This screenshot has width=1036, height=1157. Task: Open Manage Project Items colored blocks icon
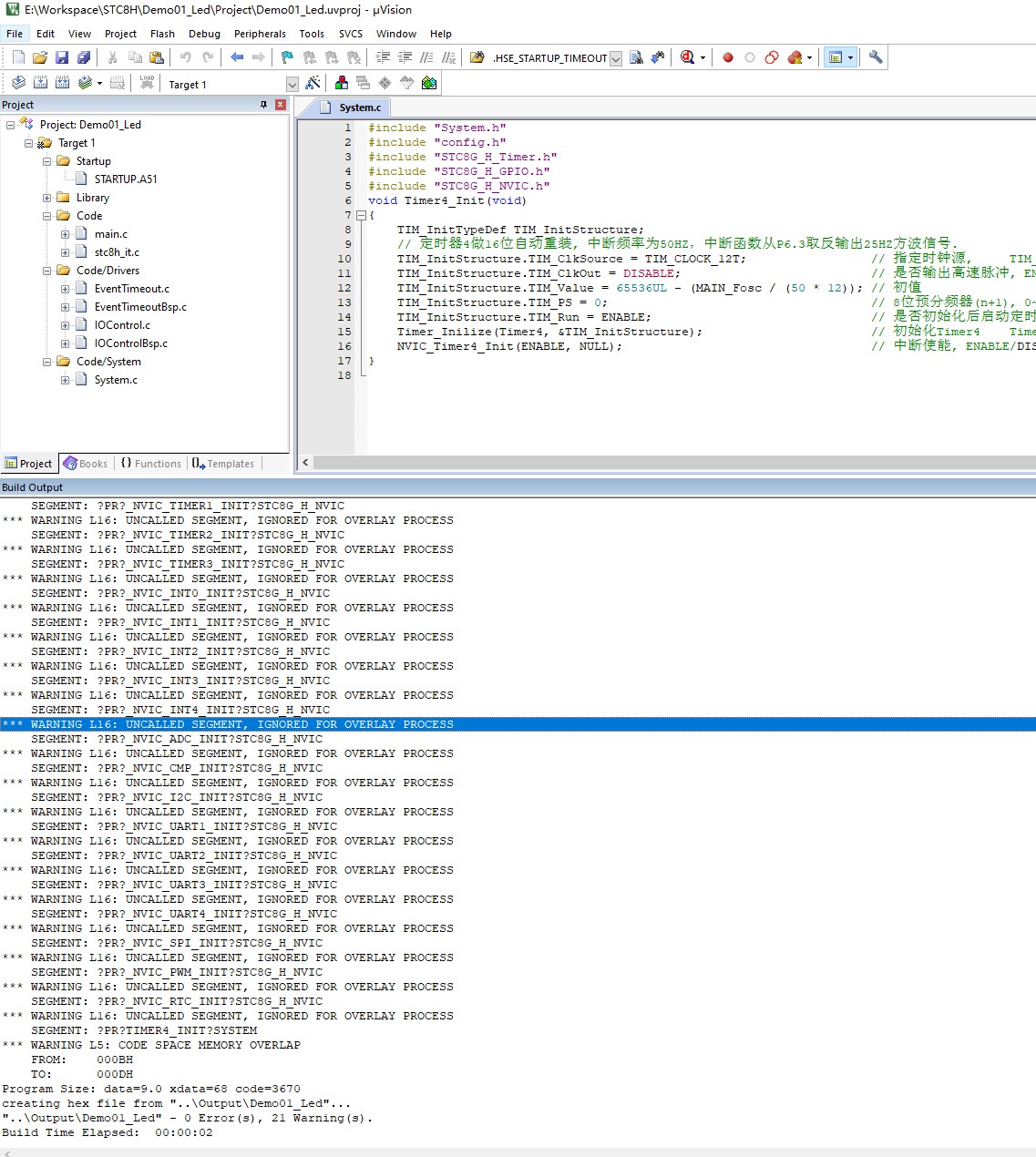pyautogui.click(x=342, y=83)
